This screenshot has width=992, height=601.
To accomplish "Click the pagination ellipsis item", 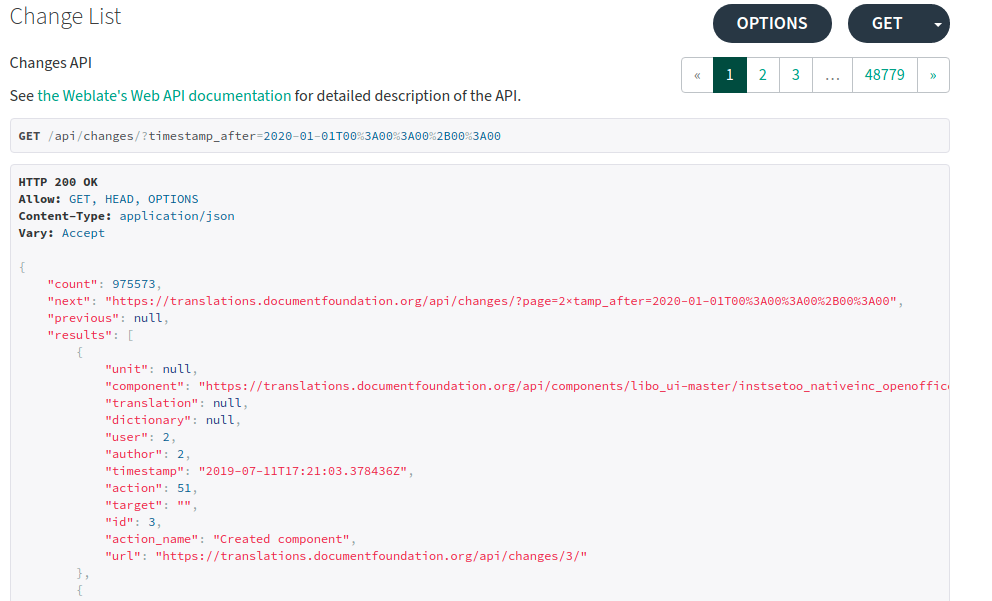I will [833, 75].
